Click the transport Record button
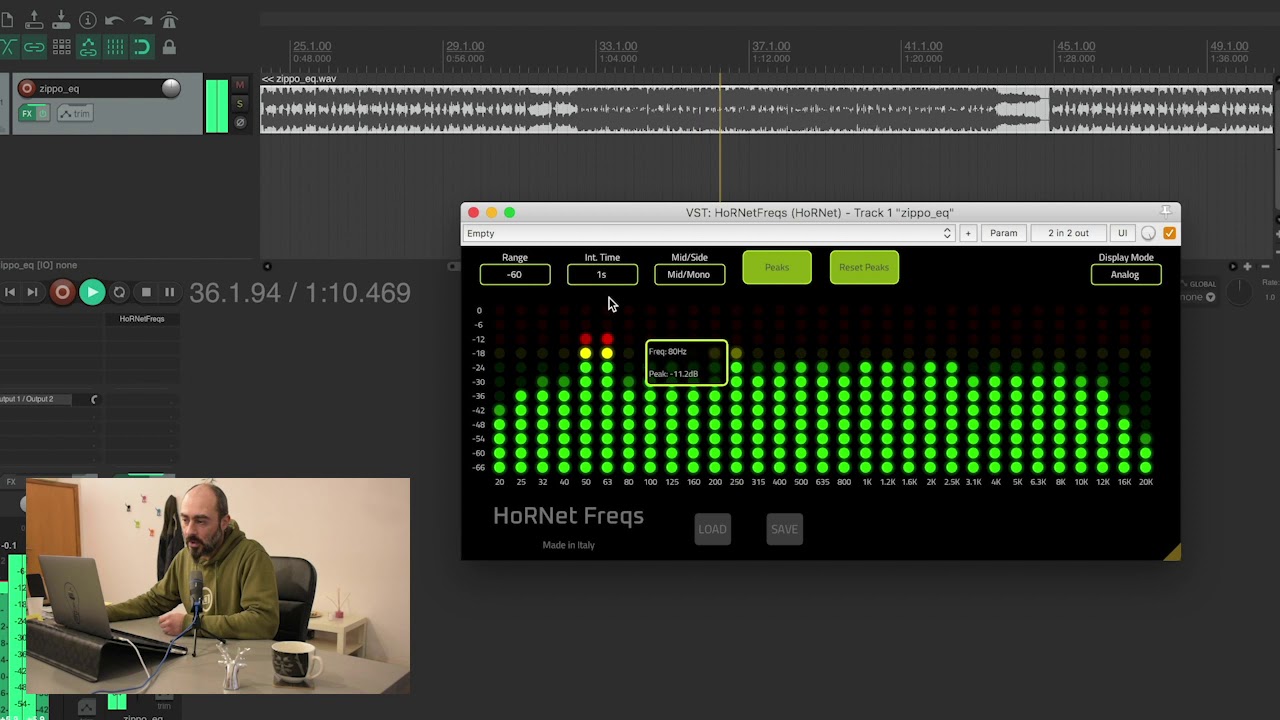 coord(62,292)
